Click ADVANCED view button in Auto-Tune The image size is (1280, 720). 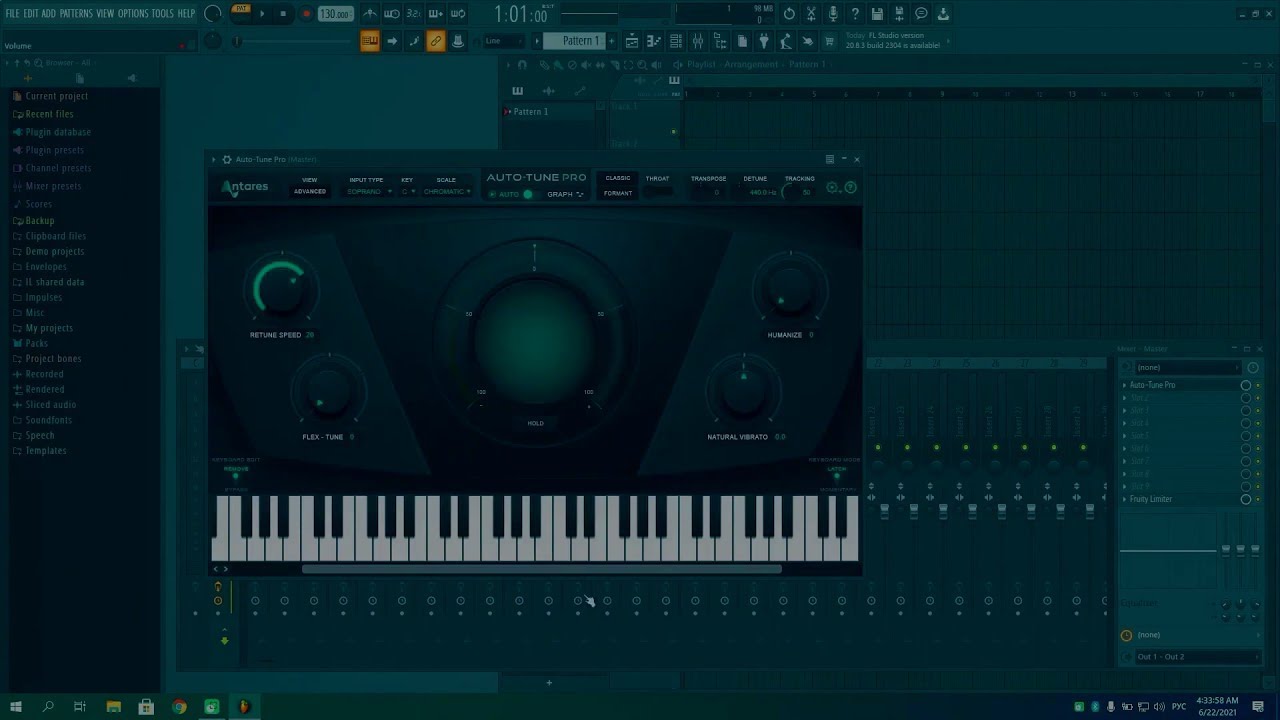click(x=310, y=191)
